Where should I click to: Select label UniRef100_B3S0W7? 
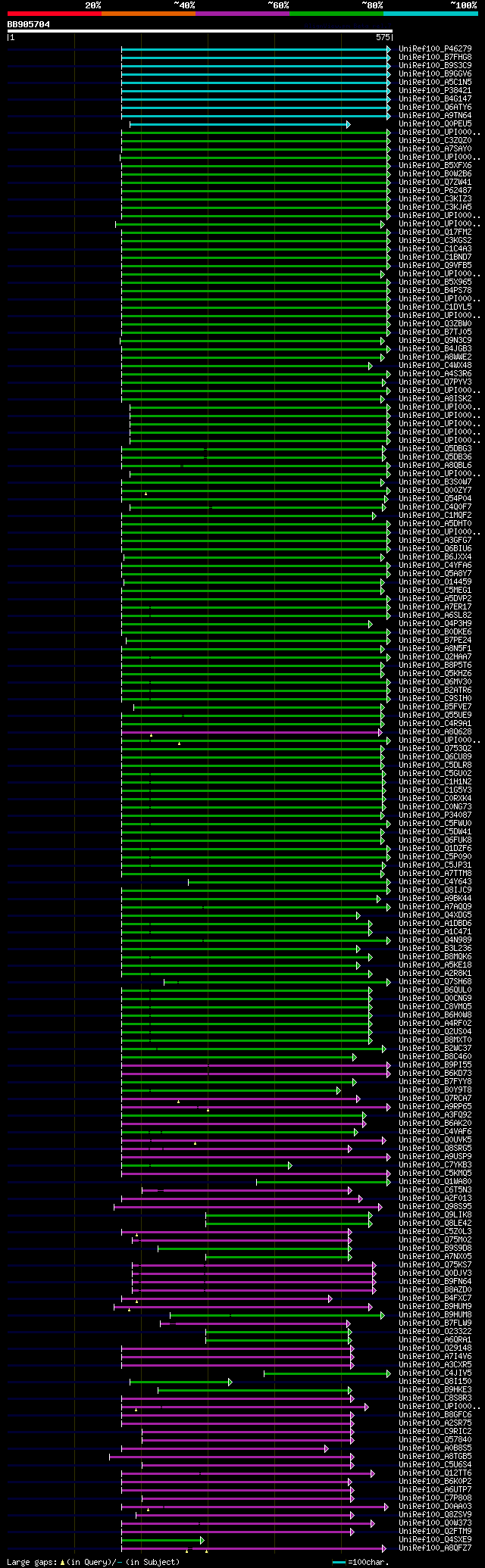tap(435, 482)
